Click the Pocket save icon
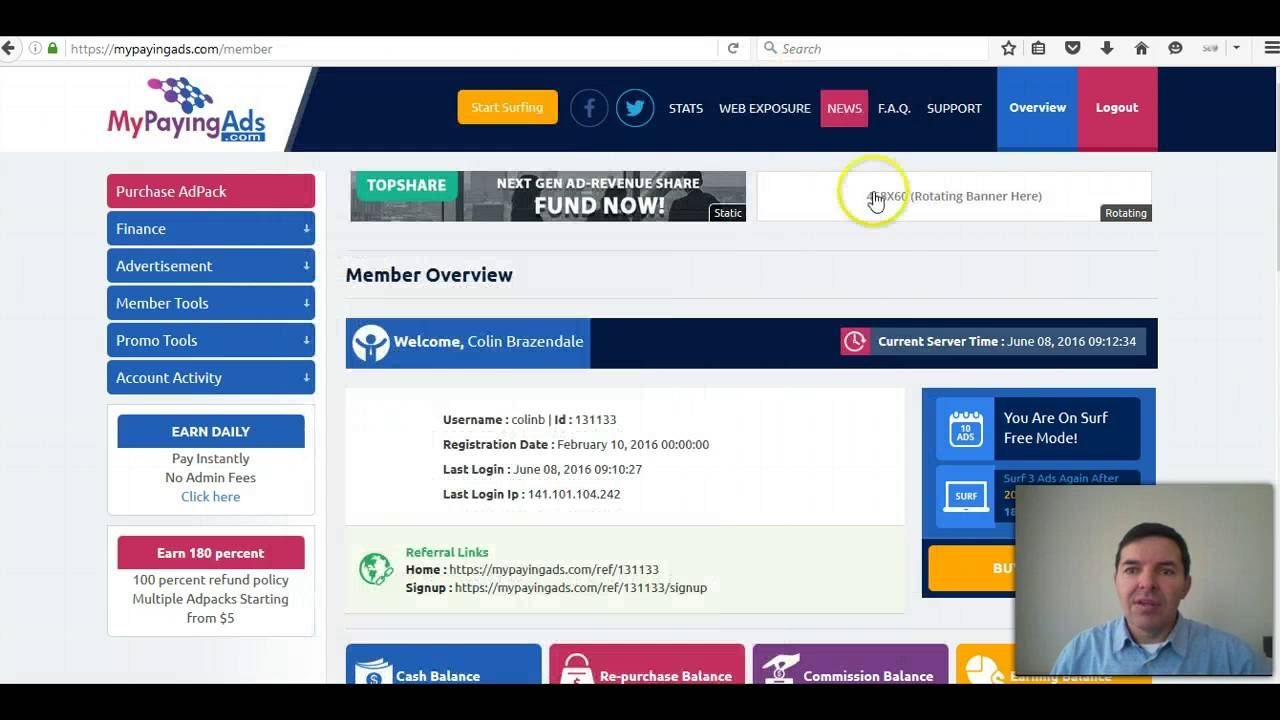1280x720 pixels. (1073, 48)
